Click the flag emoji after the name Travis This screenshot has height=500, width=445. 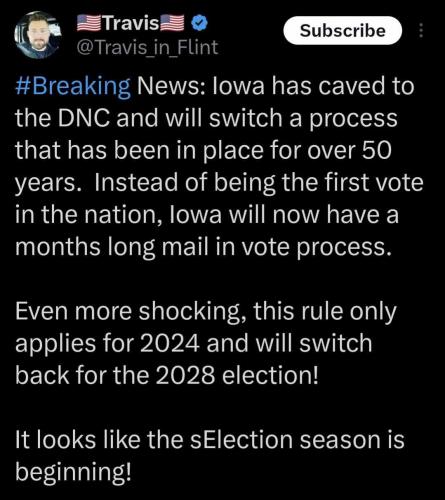[172, 23]
